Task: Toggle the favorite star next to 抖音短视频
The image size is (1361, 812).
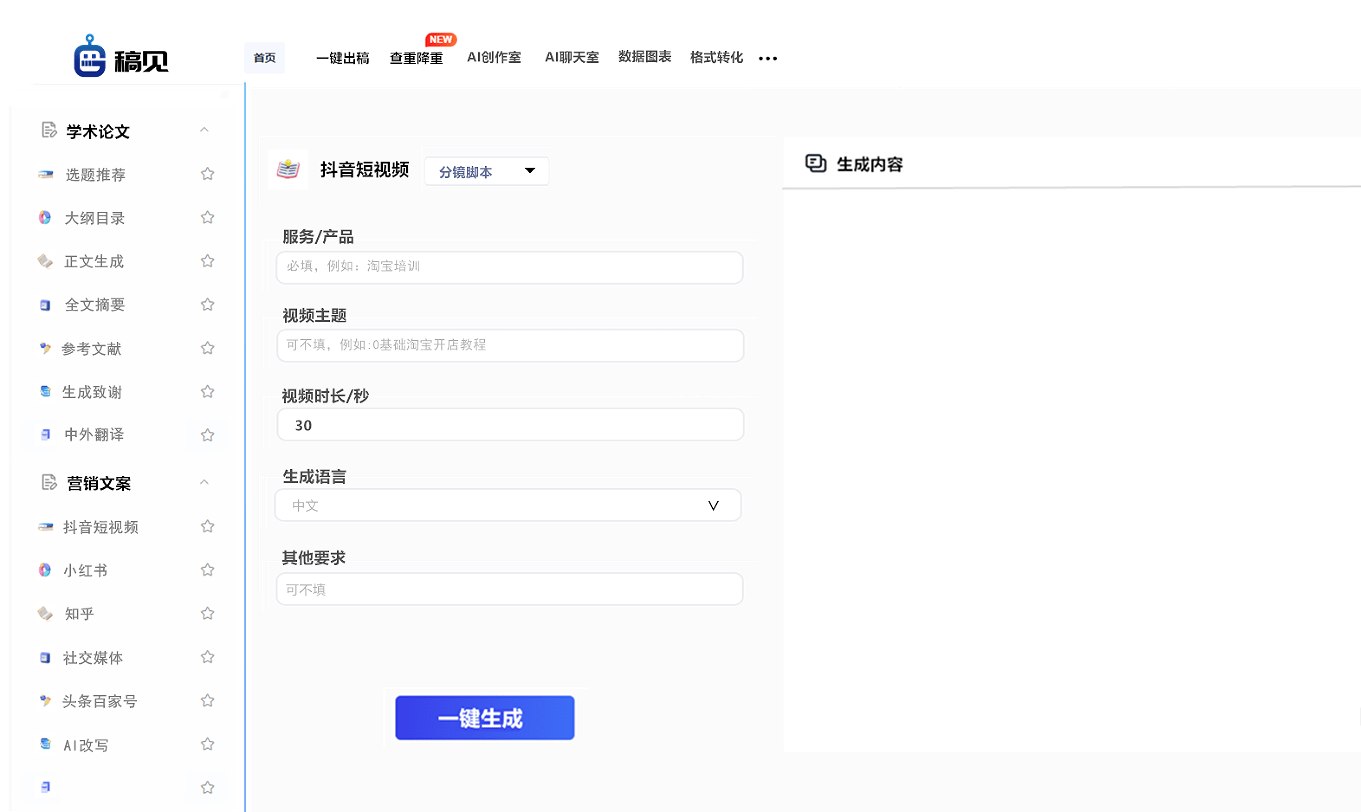Action: point(207,525)
